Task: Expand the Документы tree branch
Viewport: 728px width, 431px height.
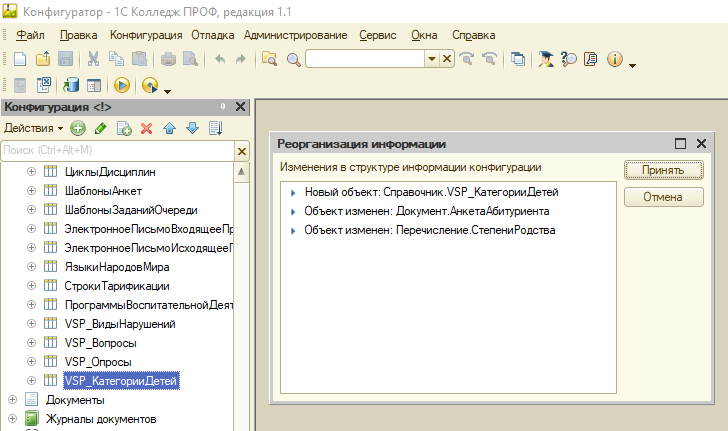Action: click(13, 400)
